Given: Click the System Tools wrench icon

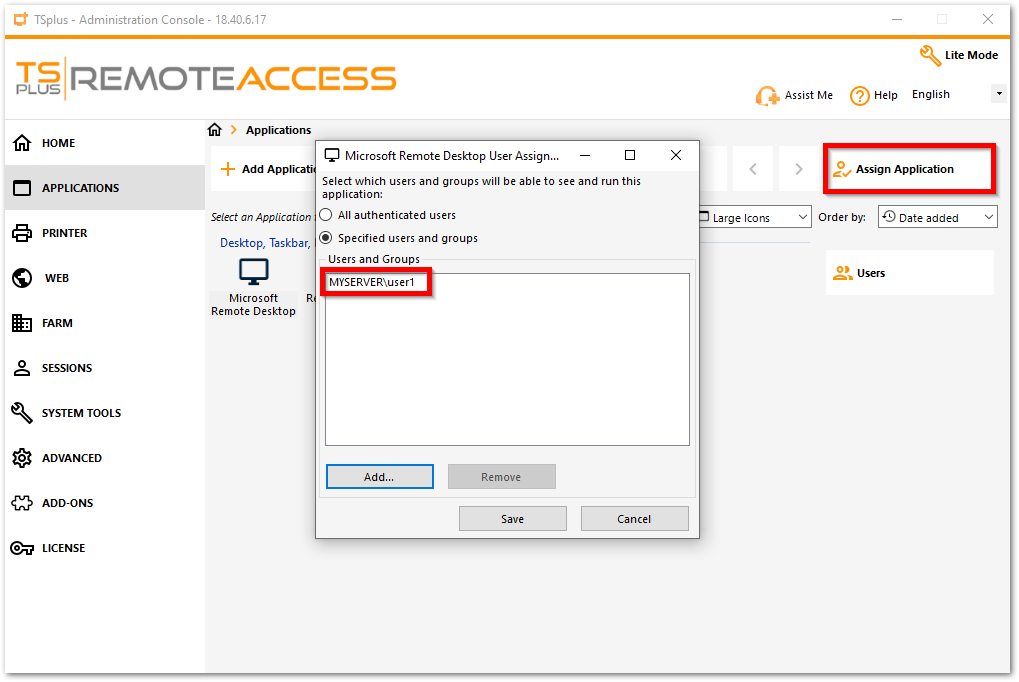Looking at the screenshot, I should 22,413.
